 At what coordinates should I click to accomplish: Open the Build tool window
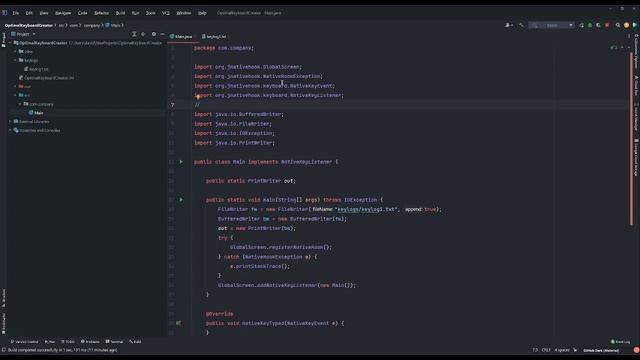[135, 342]
